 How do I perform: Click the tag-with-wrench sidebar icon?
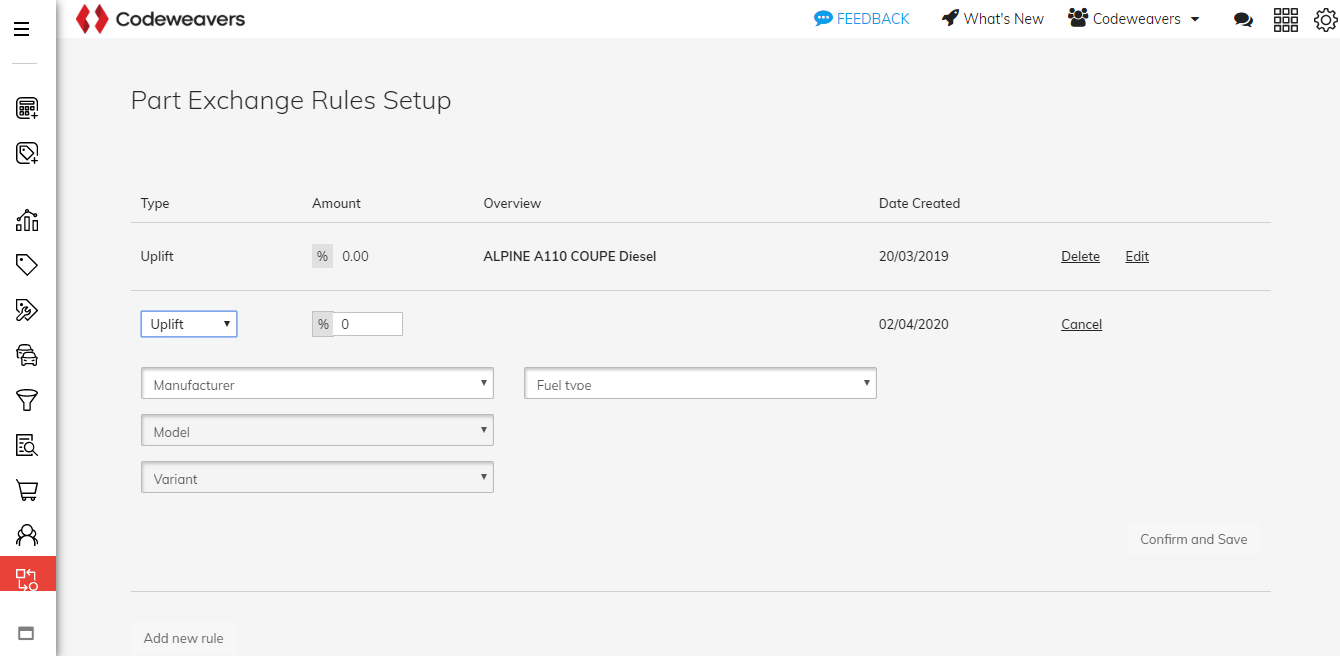click(x=27, y=310)
